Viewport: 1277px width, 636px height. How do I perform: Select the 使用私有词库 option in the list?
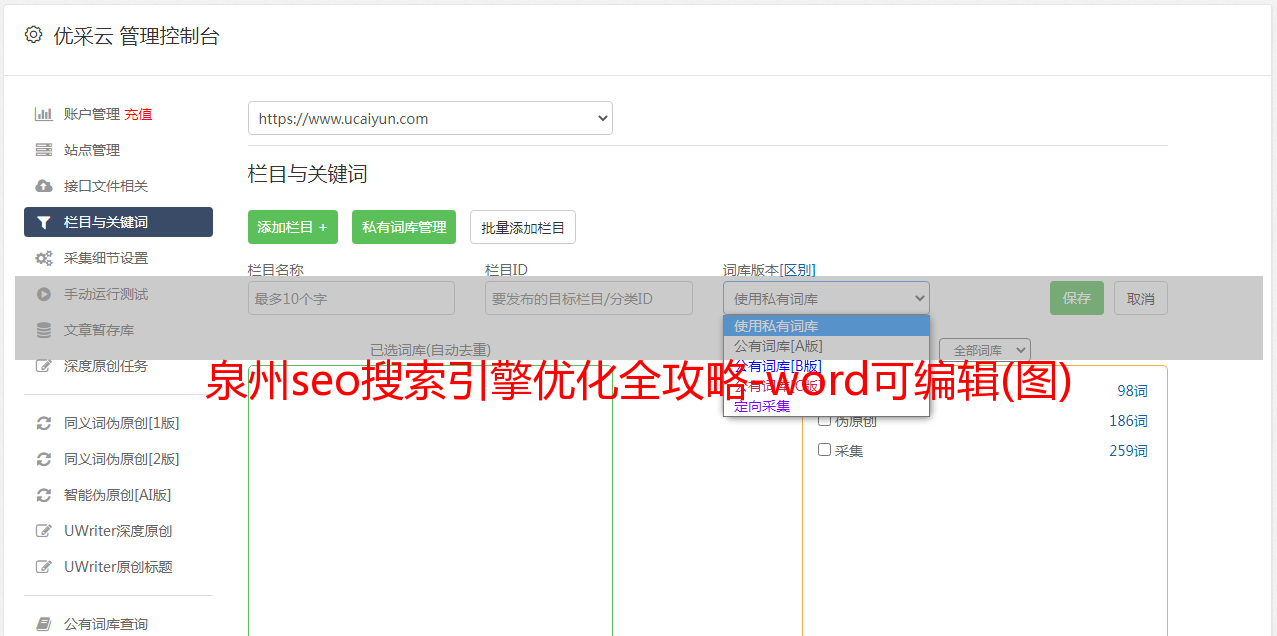point(826,326)
